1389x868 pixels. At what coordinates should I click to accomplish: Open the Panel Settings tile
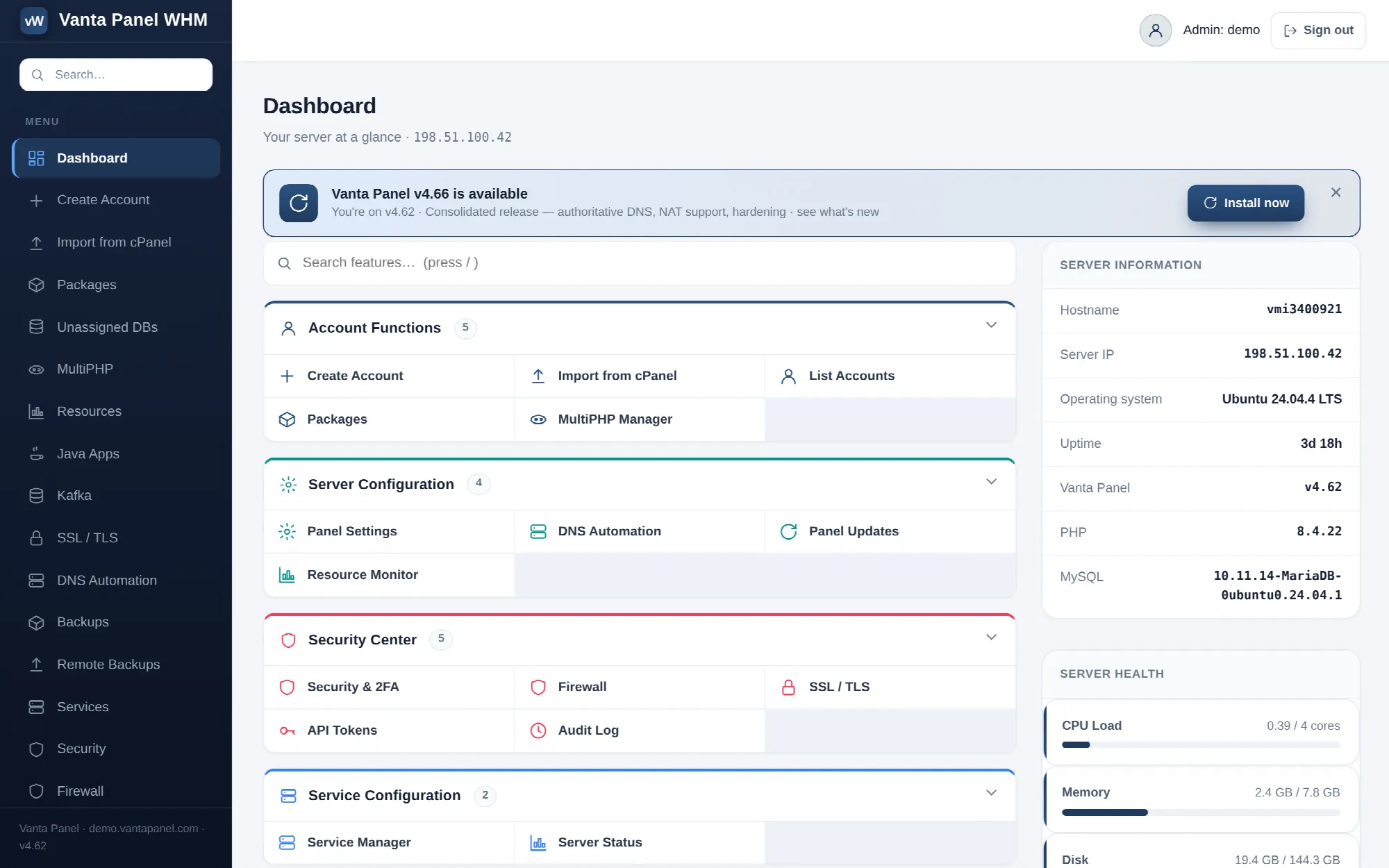point(389,531)
